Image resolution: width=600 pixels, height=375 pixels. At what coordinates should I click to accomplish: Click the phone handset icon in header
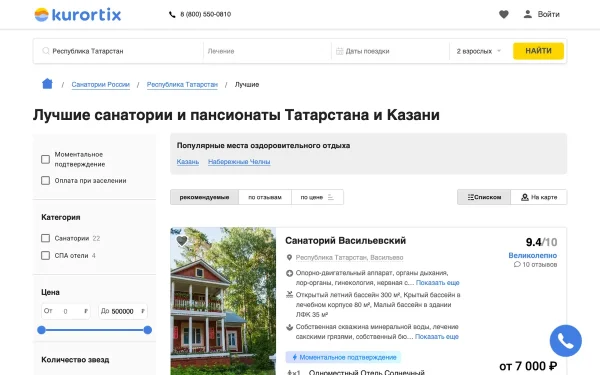(172, 15)
